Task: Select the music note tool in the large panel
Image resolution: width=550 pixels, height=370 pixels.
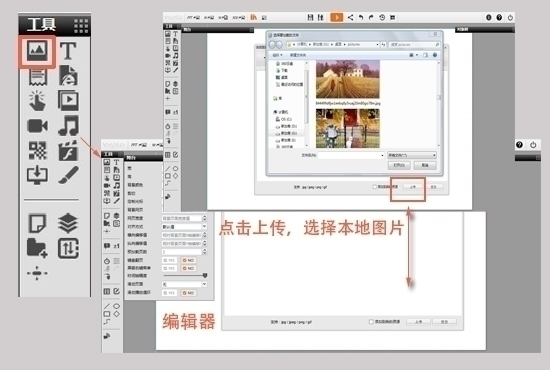Action: coord(68,126)
